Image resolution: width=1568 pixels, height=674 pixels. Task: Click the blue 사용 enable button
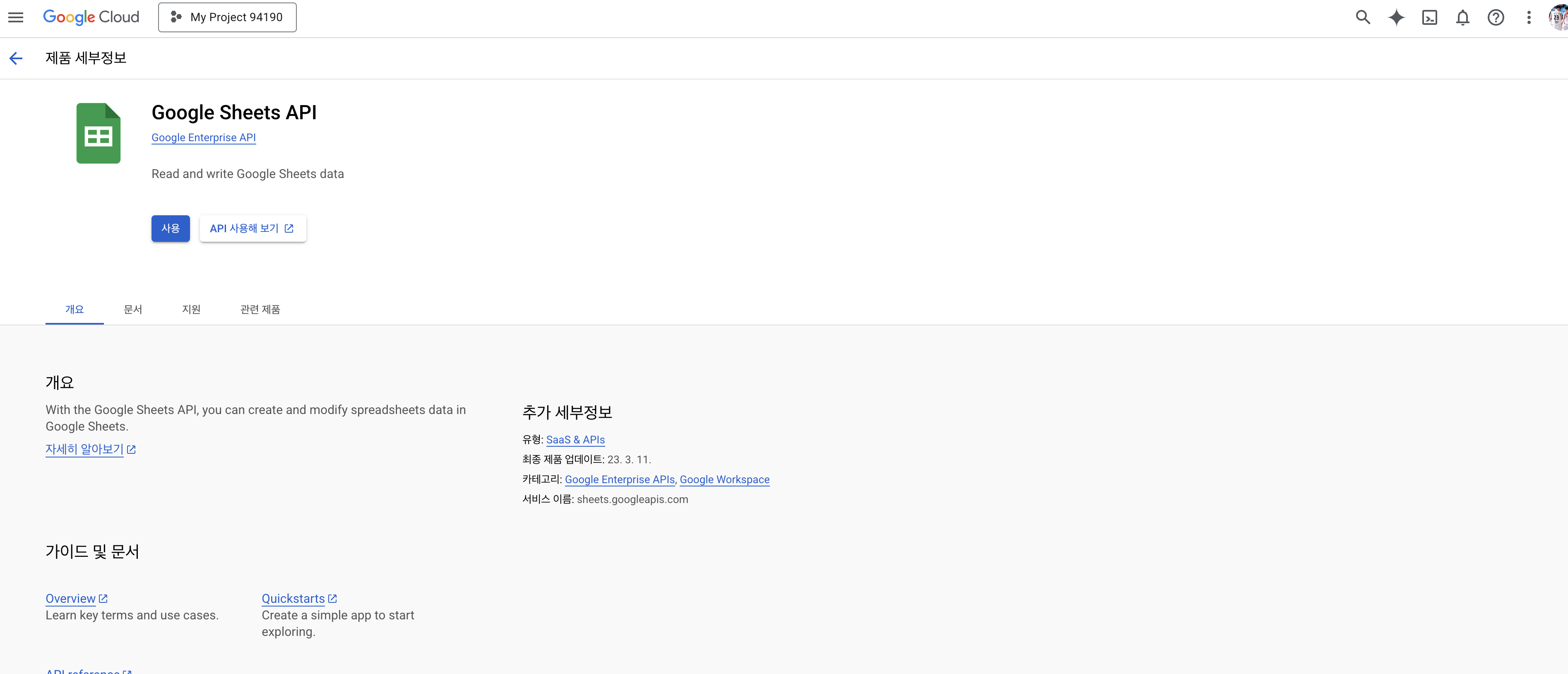(171, 228)
